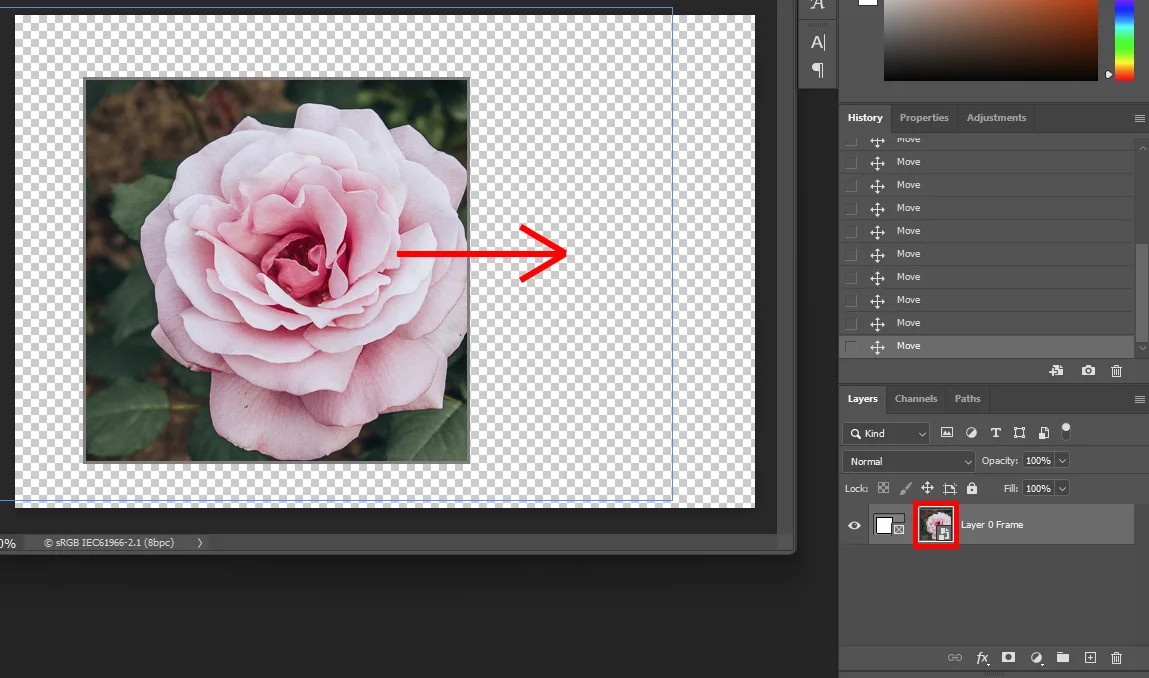Click History panel scroll down arrow
Image resolution: width=1149 pixels, height=678 pixels.
tap(1142, 348)
